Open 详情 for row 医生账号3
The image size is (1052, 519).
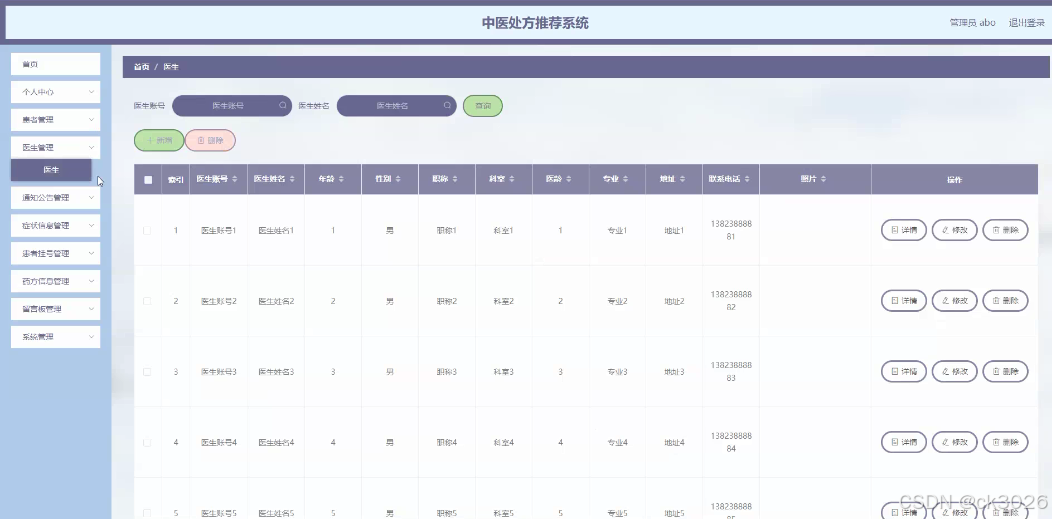904,371
